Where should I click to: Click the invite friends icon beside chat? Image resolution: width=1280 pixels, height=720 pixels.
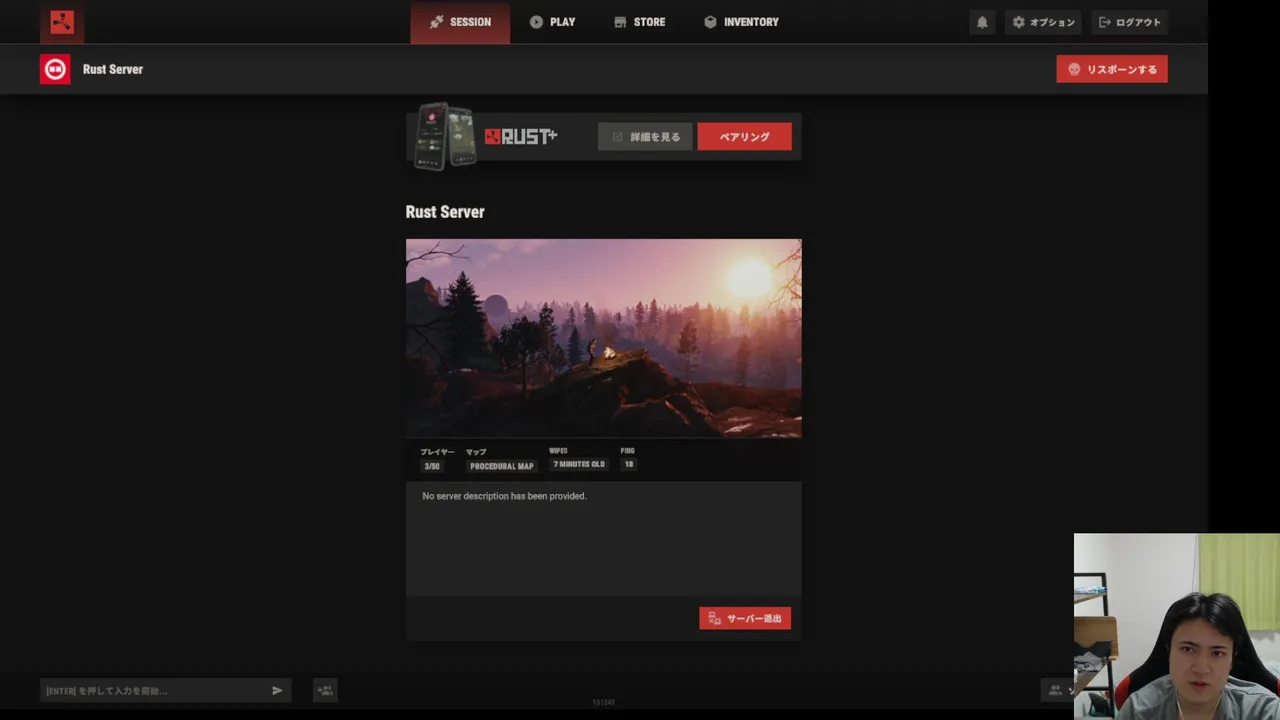(325, 690)
